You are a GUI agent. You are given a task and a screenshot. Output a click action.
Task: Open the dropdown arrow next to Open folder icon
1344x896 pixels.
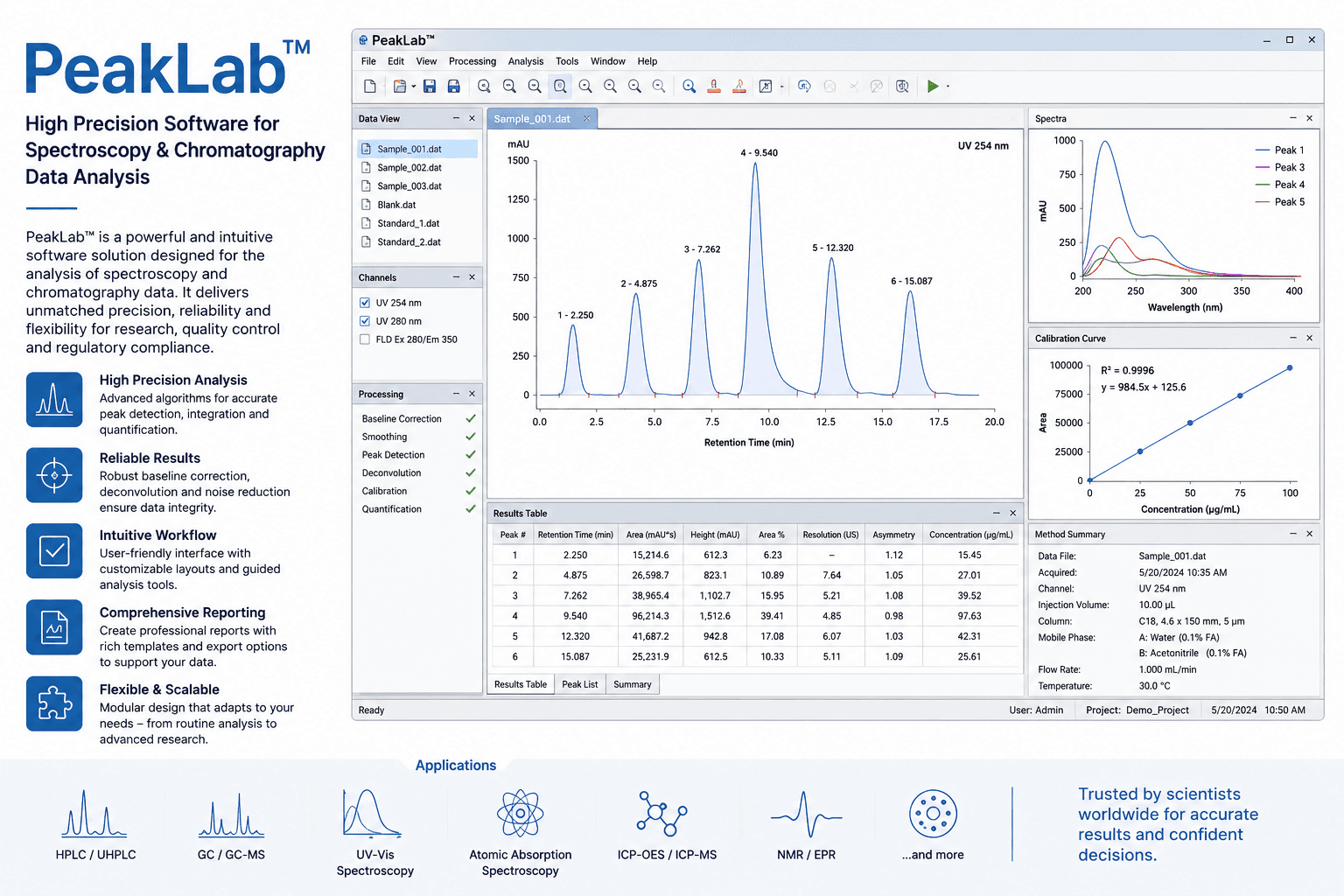pos(414,87)
